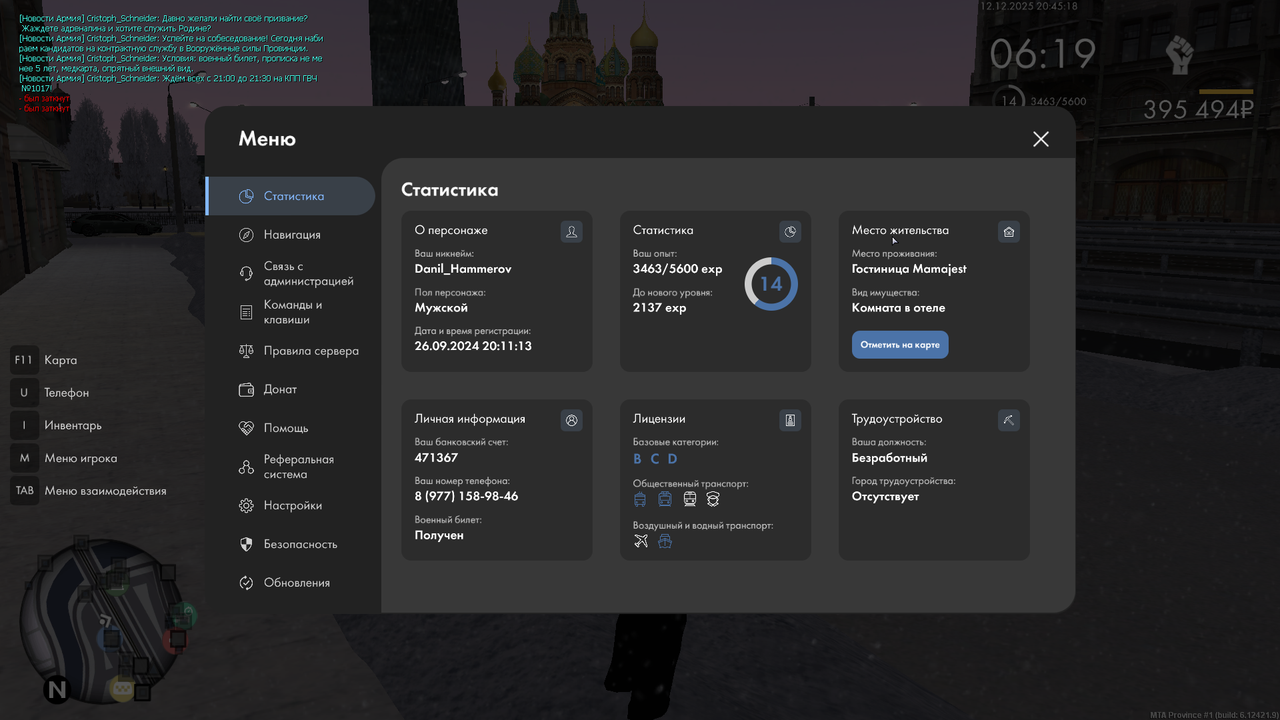Screen dimensions: 1280x720
Task: Click the train license icon
Action: (x=689, y=499)
